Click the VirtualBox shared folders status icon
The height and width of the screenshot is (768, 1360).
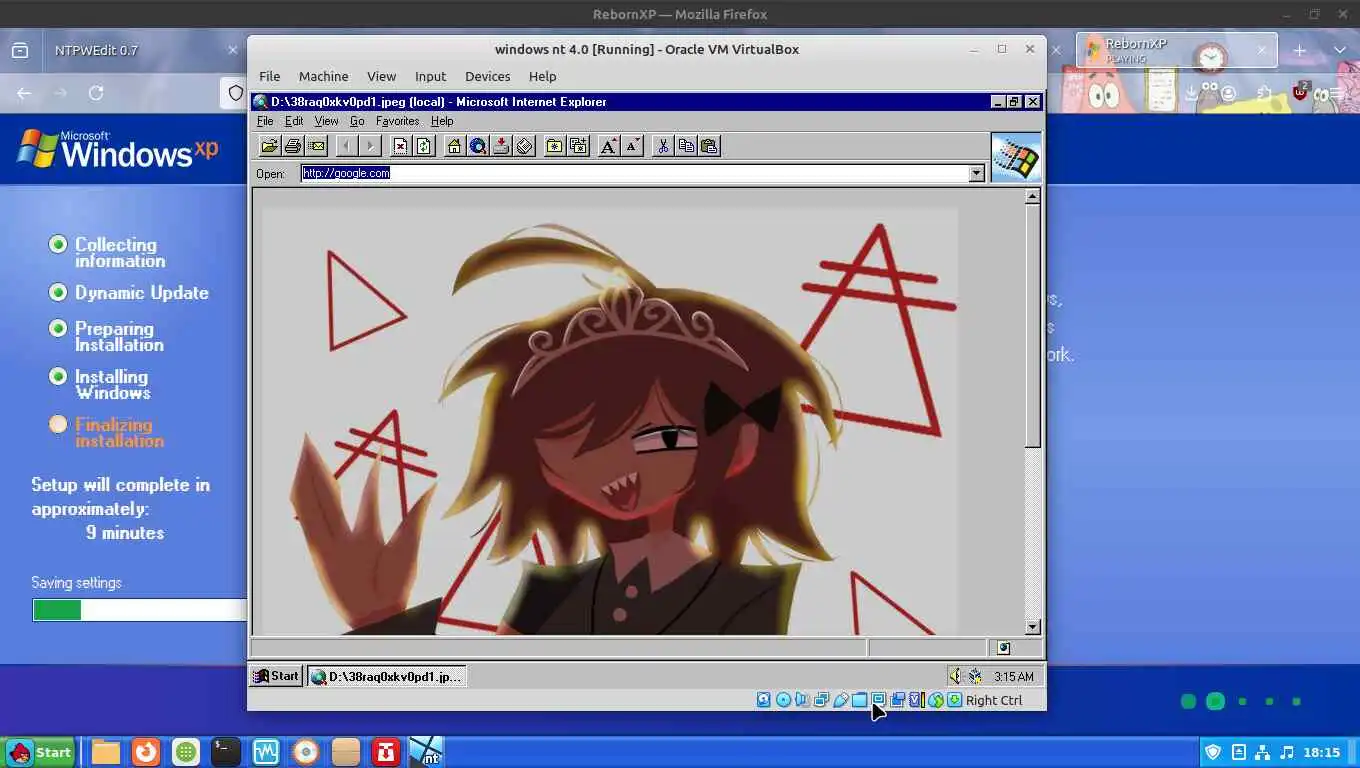(859, 700)
